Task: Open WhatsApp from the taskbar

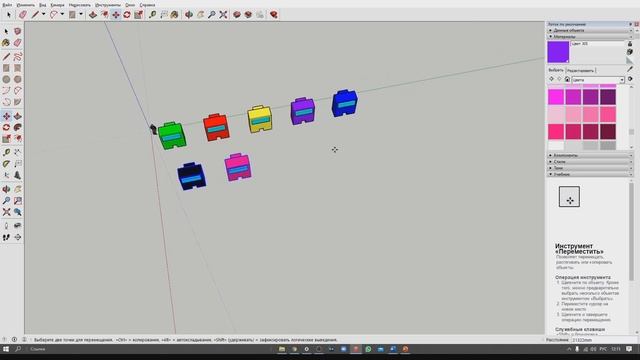Action: (x=368, y=349)
